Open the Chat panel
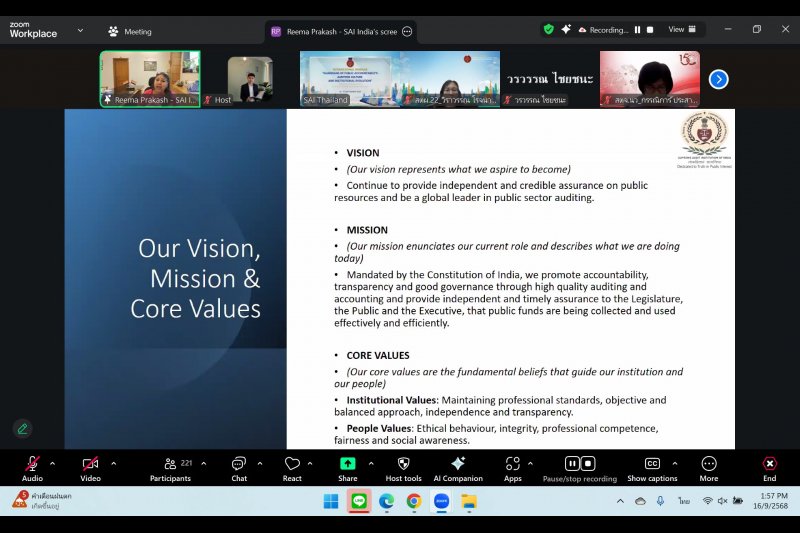This screenshot has height=533, width=800. [x=239, y=464]
